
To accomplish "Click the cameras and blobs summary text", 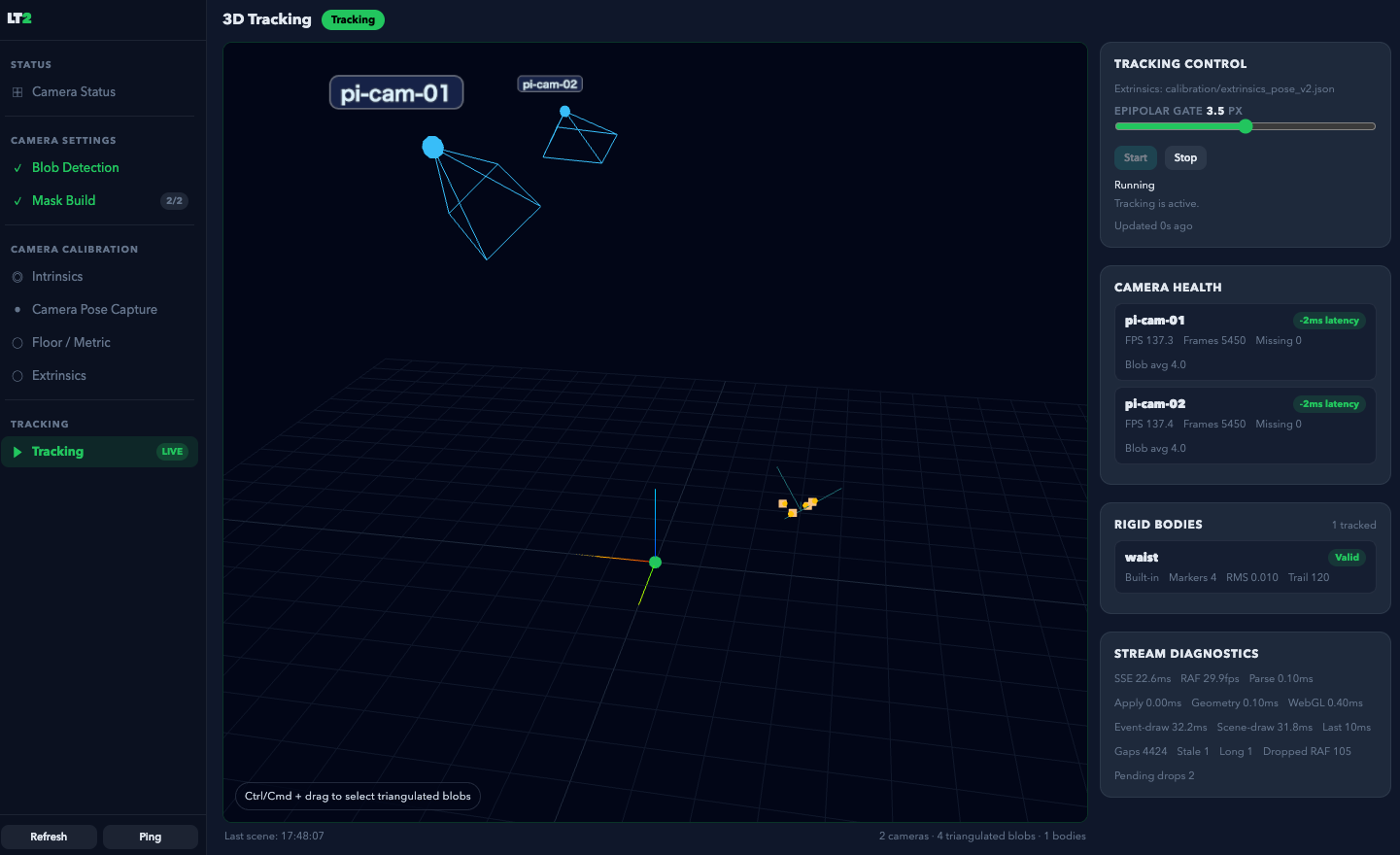I will [x=982, y=836].
